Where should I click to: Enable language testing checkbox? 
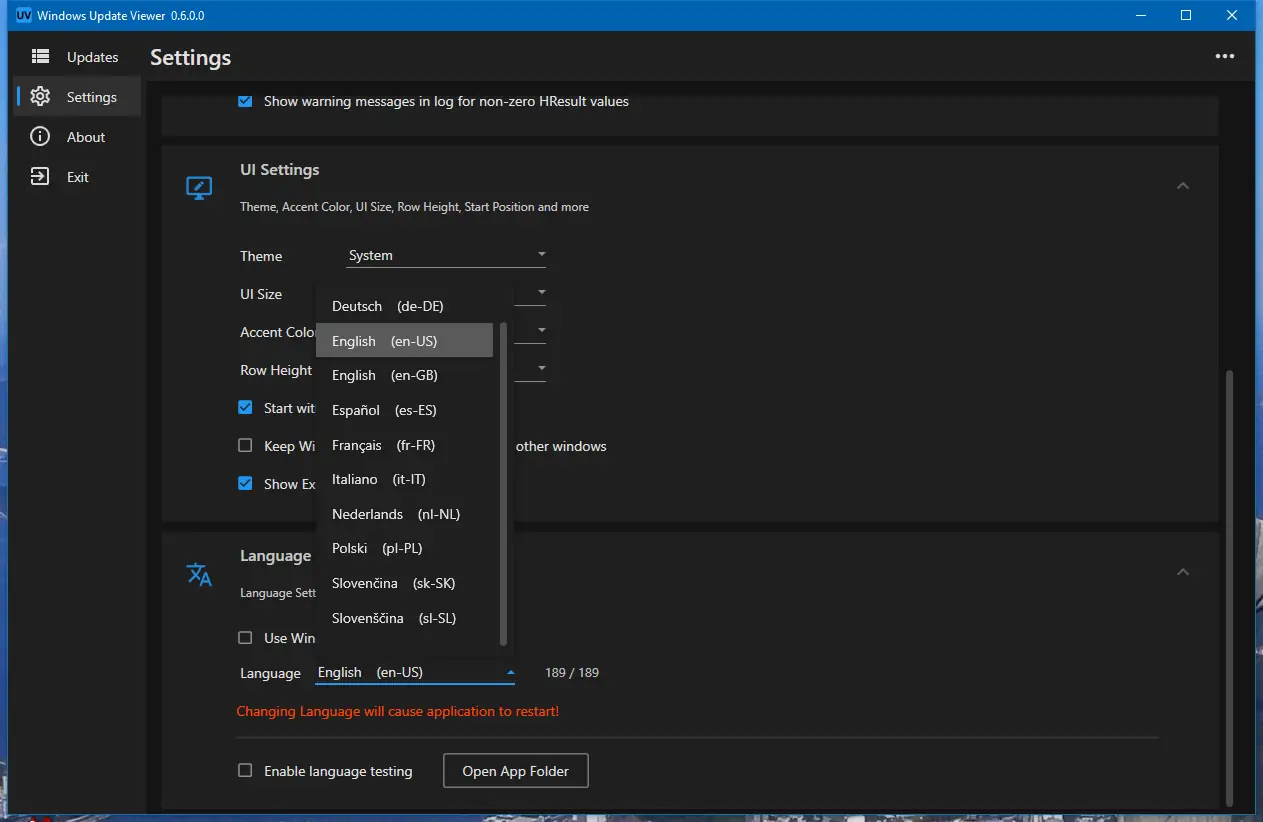245,771
